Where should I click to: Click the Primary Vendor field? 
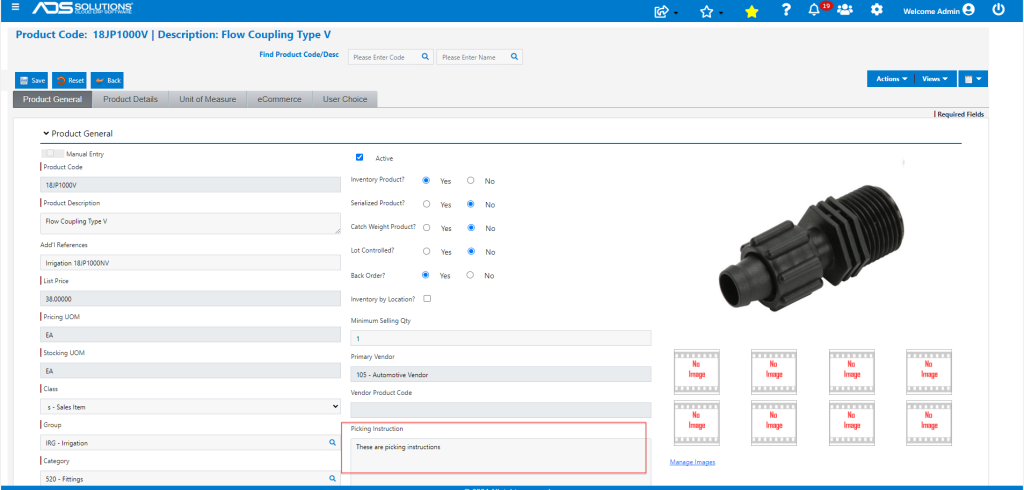pyautogui.click(x=501, y=374)
